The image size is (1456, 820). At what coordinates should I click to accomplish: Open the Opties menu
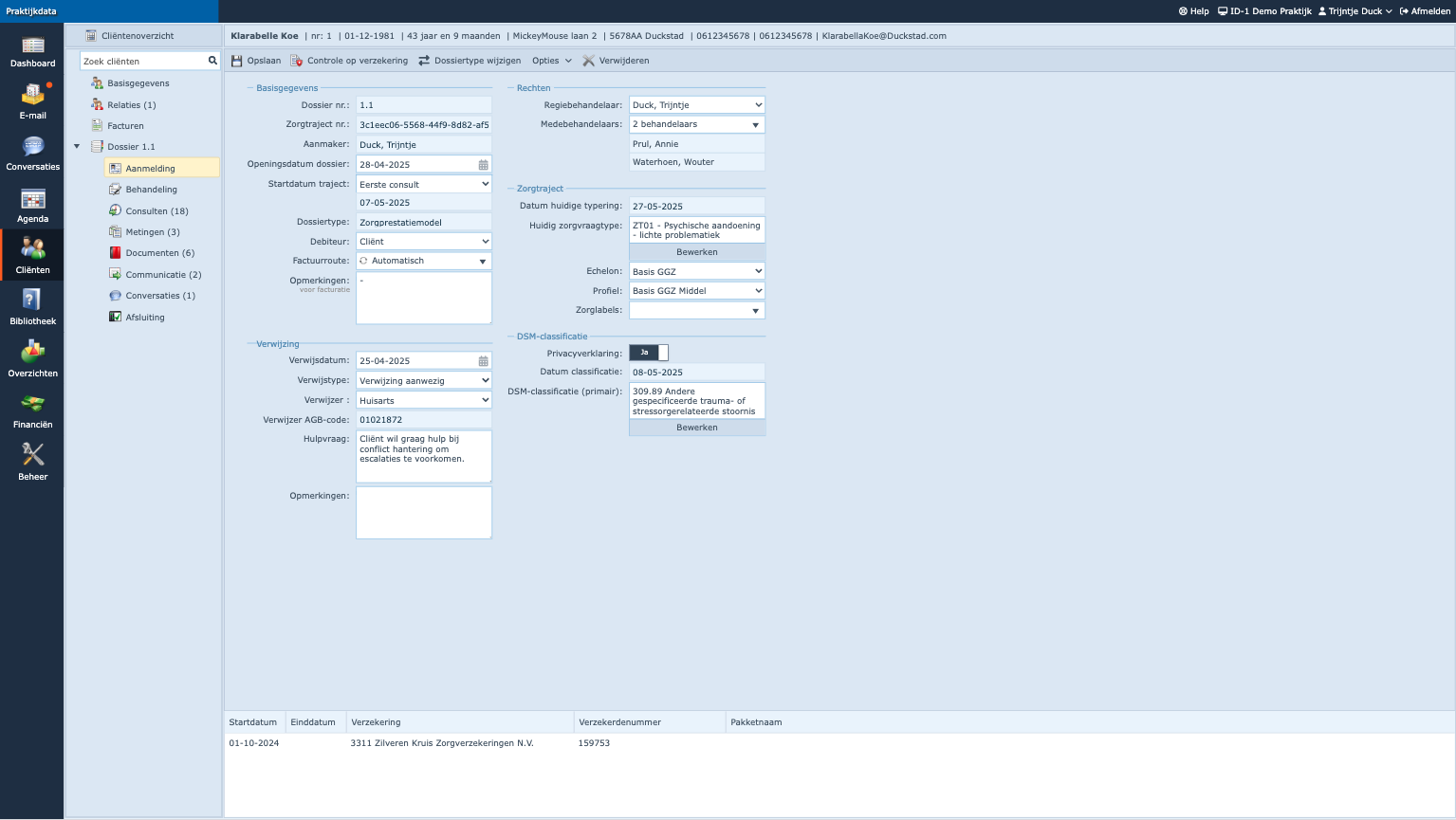pyautogui.click(x=551, y=61)
